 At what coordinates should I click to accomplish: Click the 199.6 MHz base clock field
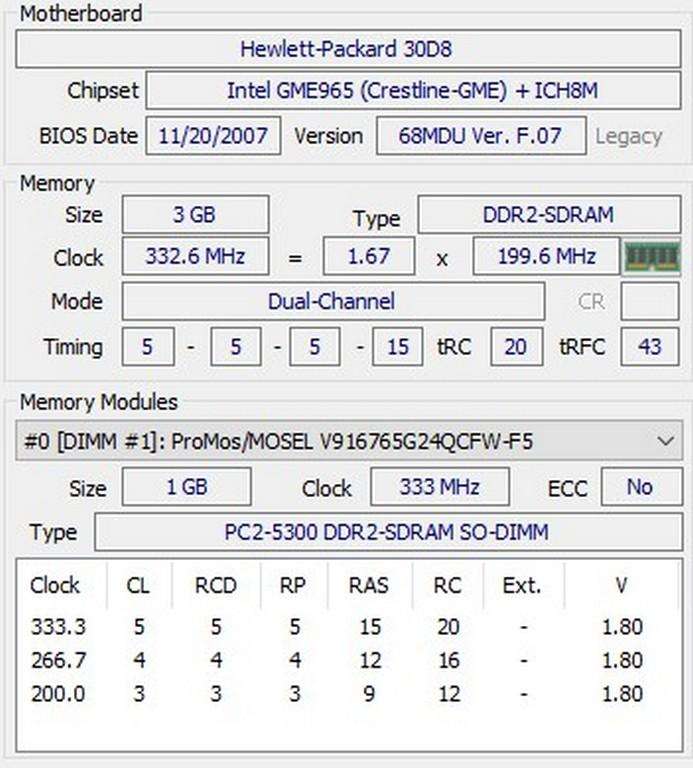click(x=547, y=256)
